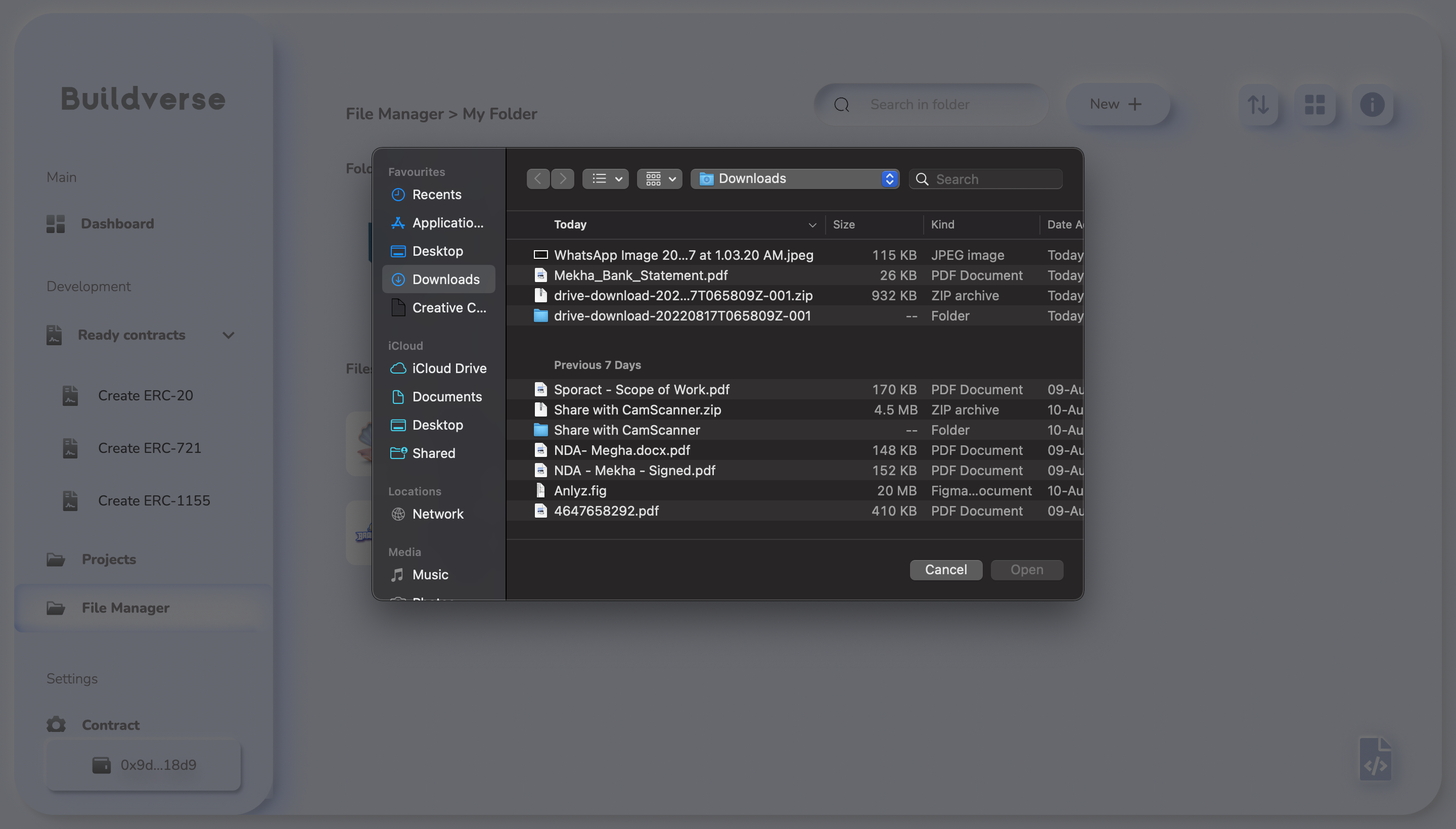Viewport: 1456px width, 829px height.
Task: Select the Mekha_Bank_Statement.pdf file
Action: pos(640,275)
